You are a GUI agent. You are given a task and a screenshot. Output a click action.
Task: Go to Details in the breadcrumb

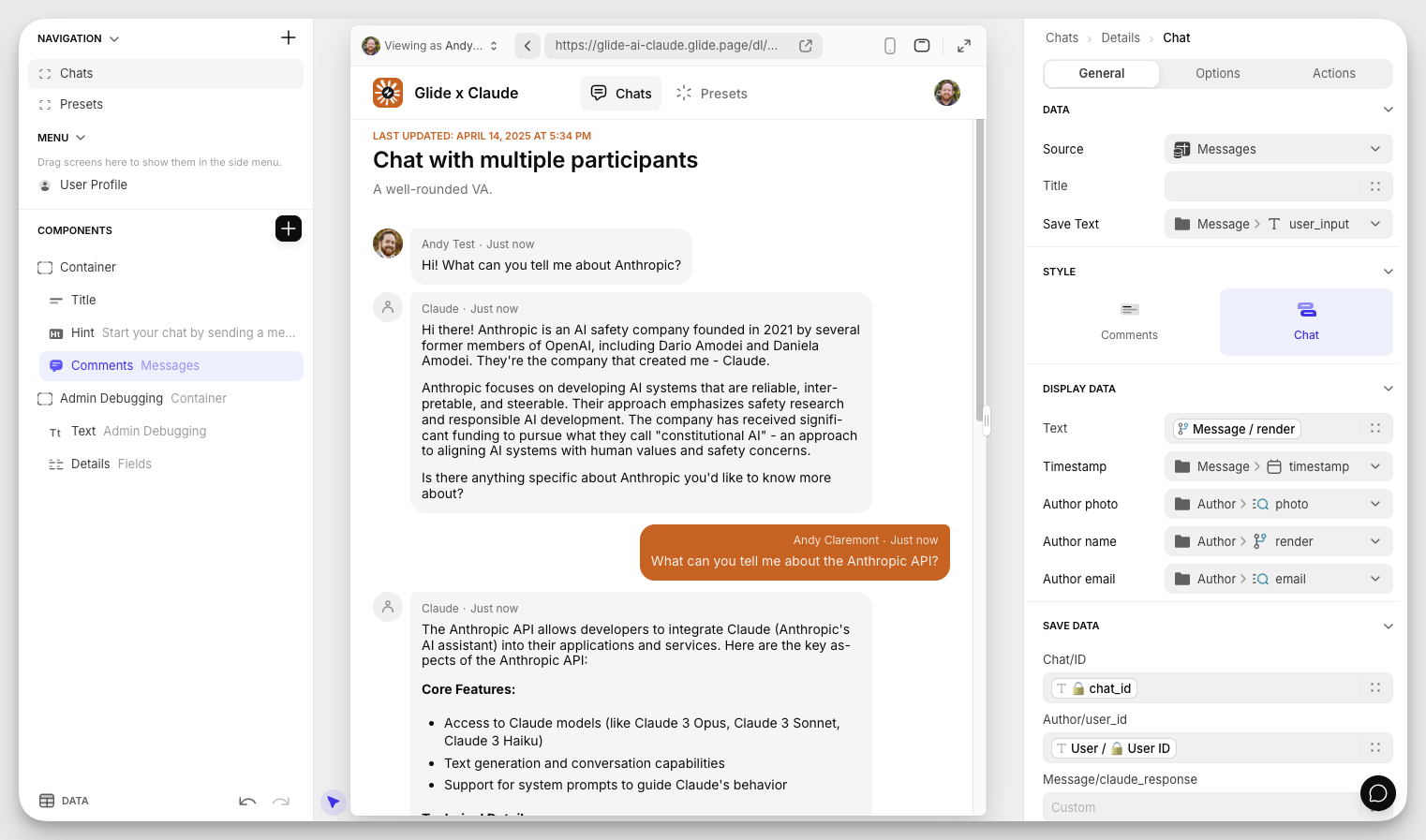pyautogui.click(x=1121, y=37)
